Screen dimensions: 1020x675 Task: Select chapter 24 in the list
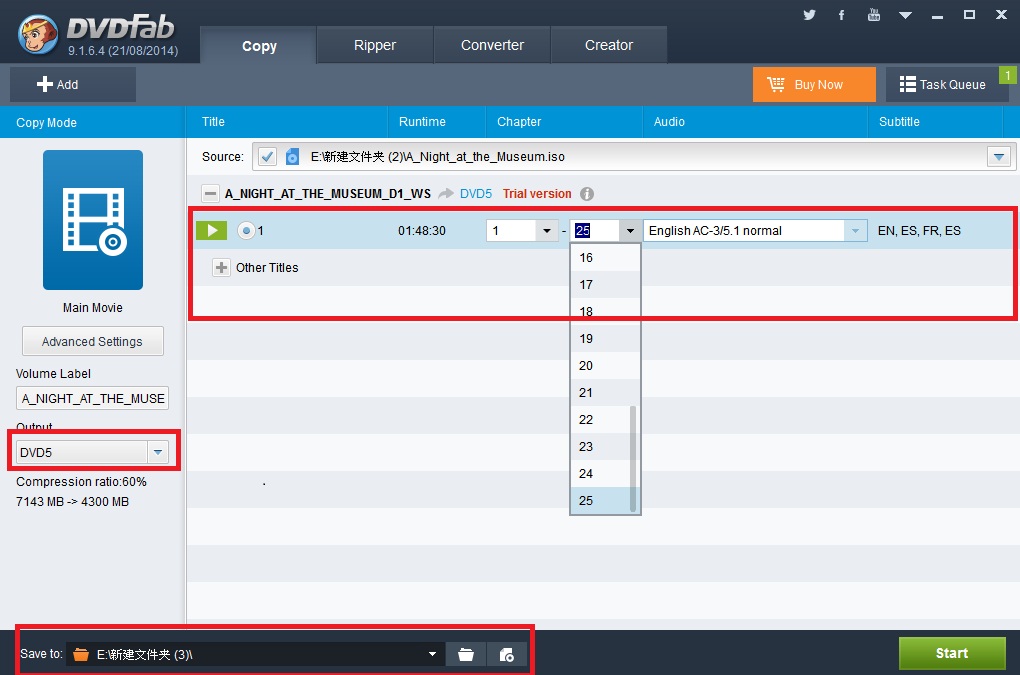click(x=600, y=473)
